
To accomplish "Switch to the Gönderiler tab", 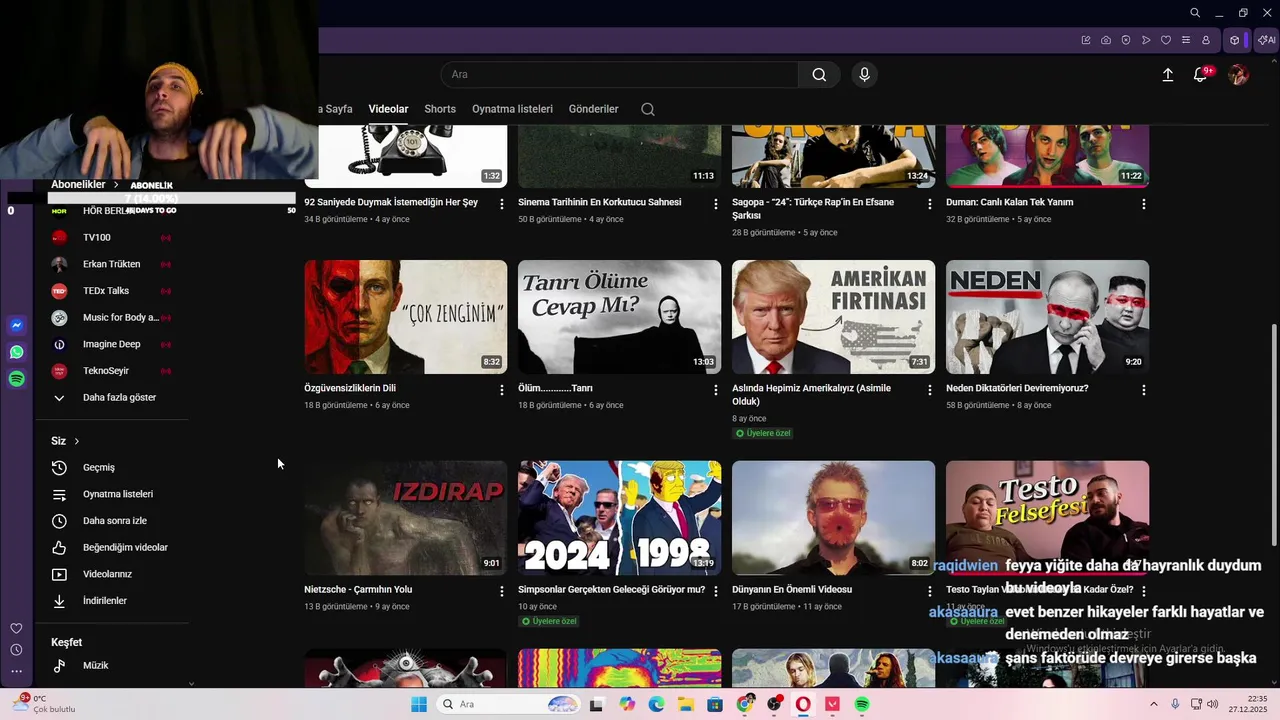I will click(x=594, y=109).
